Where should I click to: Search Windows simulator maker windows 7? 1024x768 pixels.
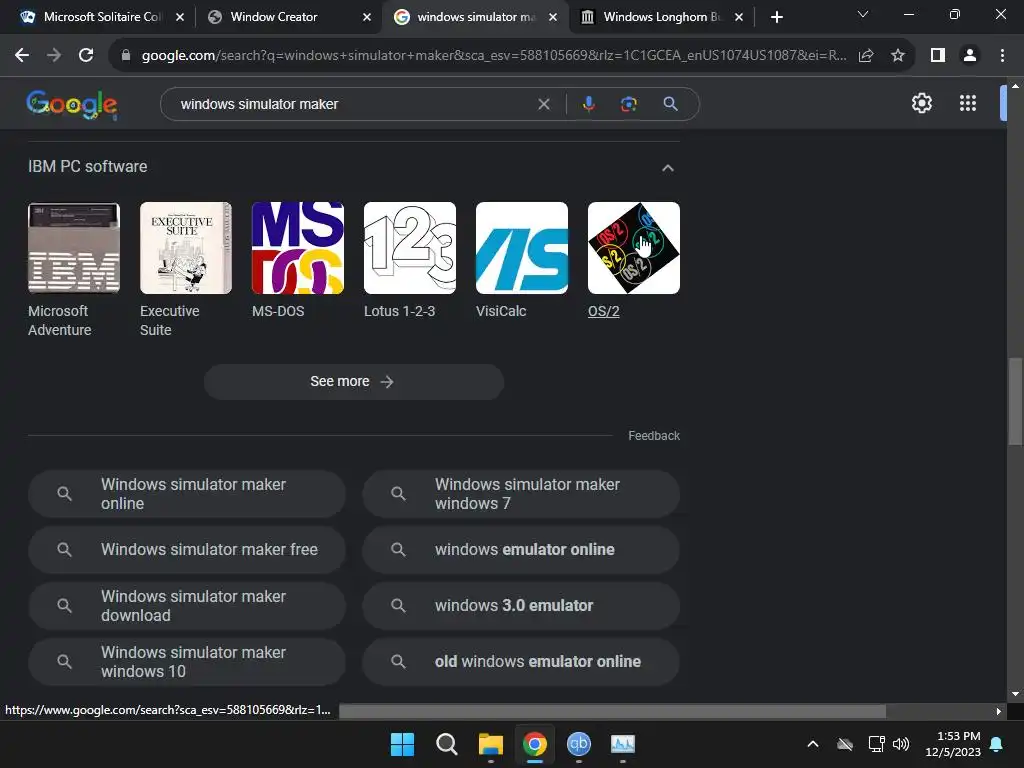pyautogui.click(x=521, y=494)
